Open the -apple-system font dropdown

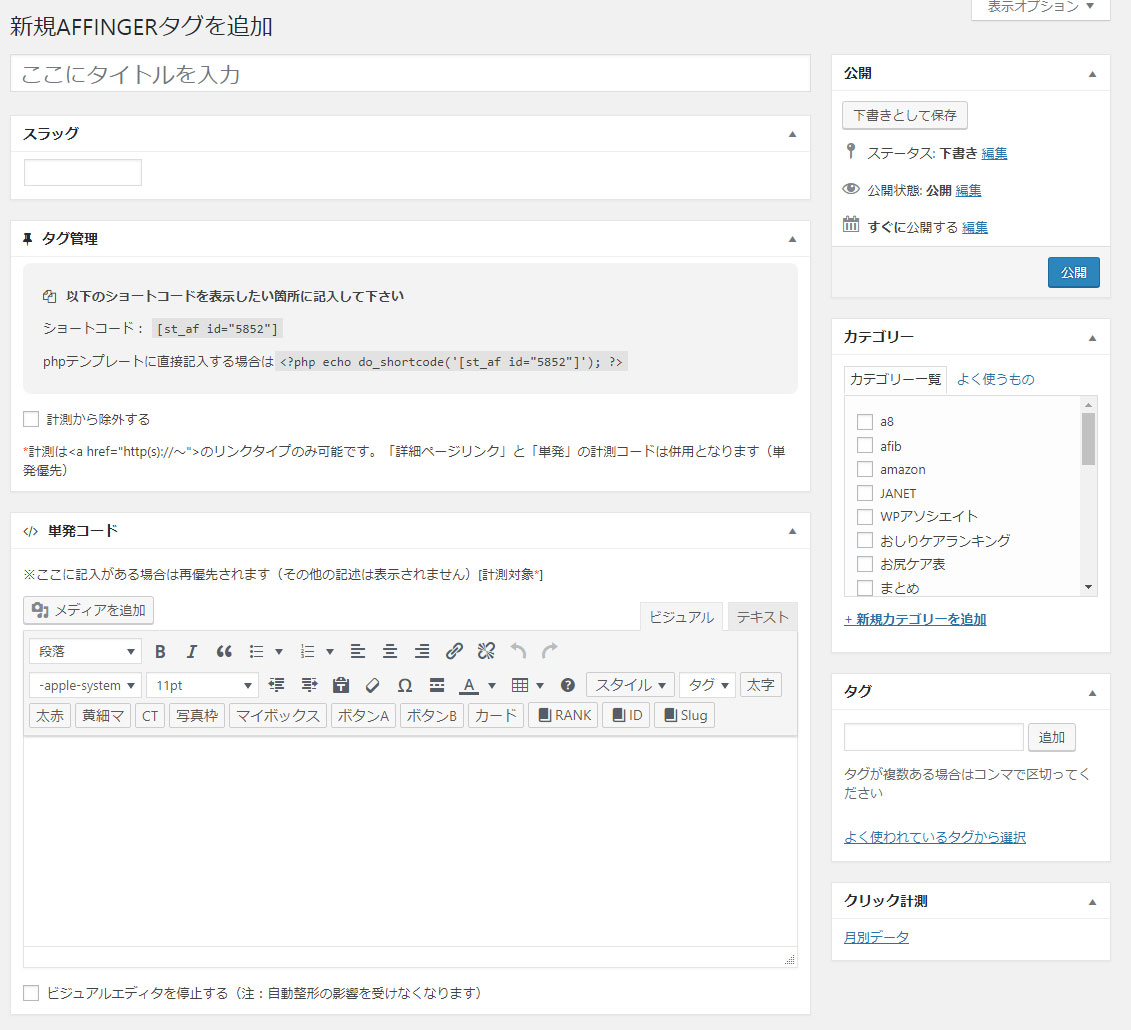coord(85,685)
